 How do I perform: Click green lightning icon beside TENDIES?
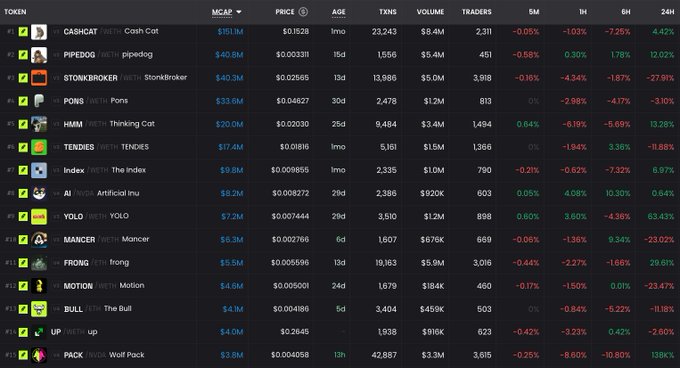click(23, 147)
